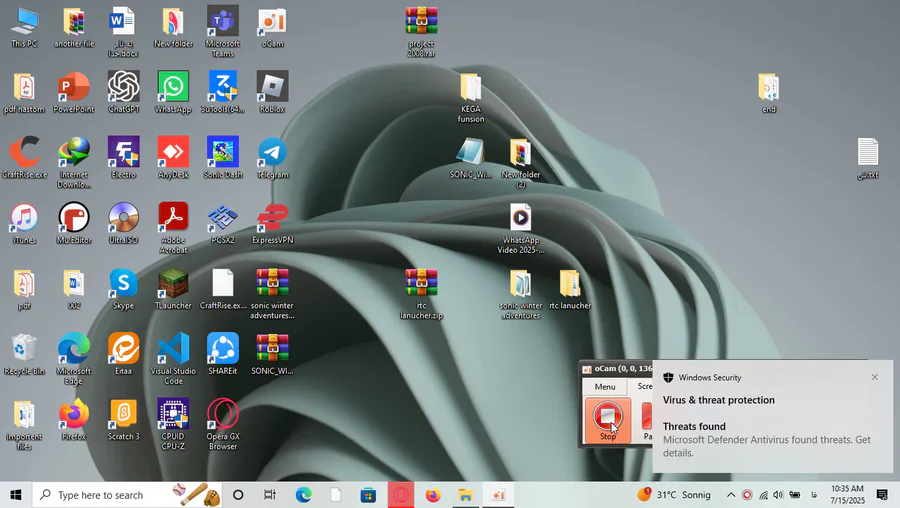Open network settings tray icon
Screen dimensions: 900x508
click(x=763, y=495)
